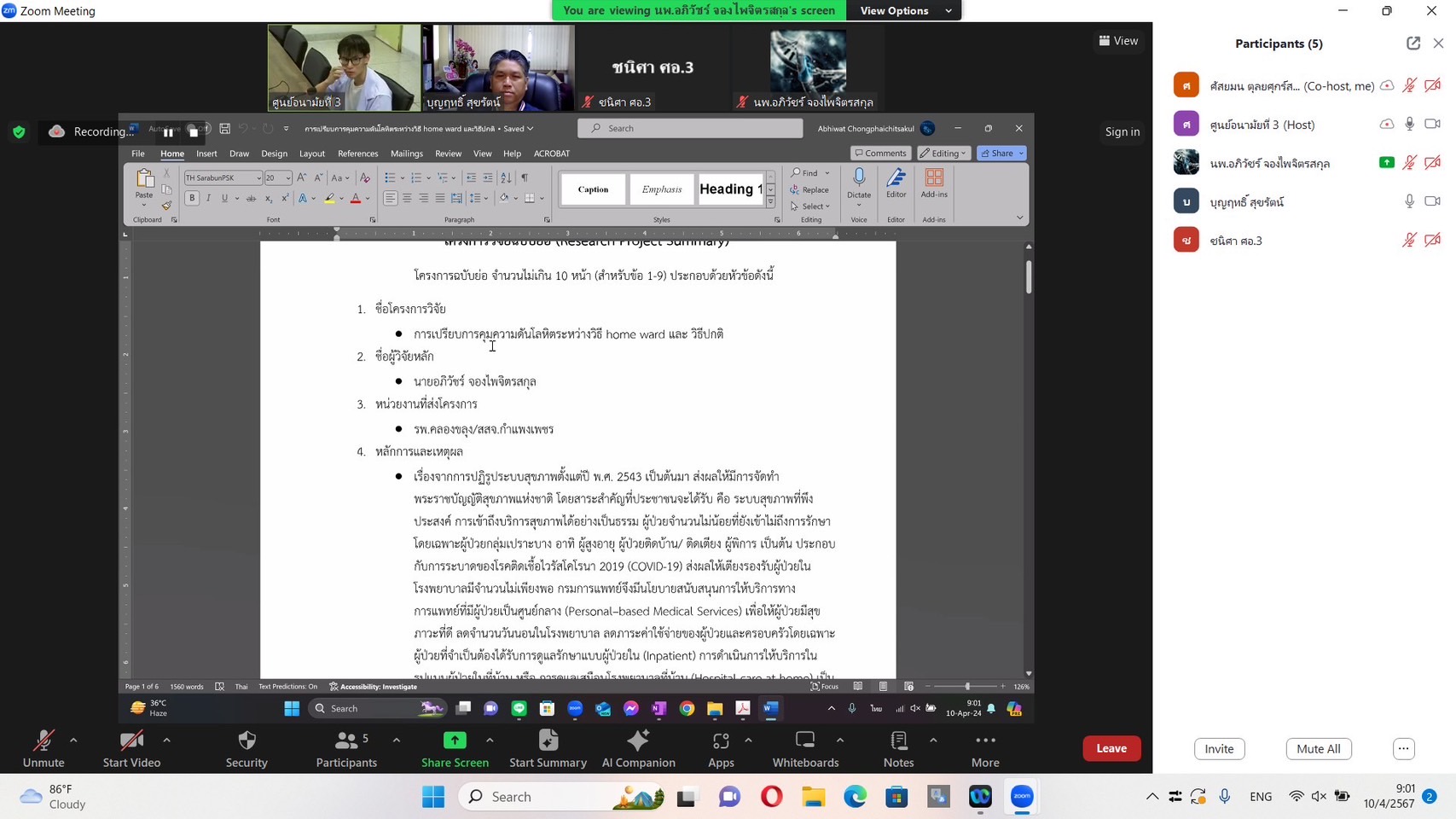Open the ACROBAT tab in Word

click(552, 154)
